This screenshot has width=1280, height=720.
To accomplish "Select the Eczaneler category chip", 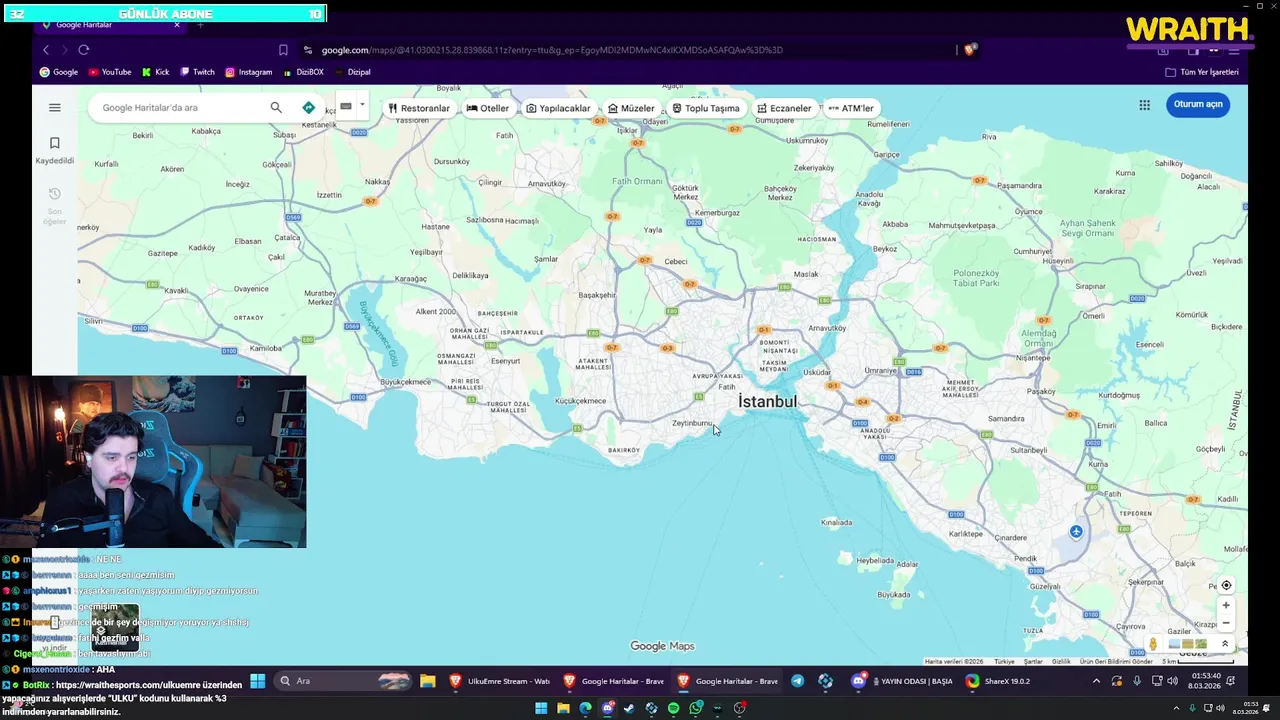I will click(x=784, y=108).
